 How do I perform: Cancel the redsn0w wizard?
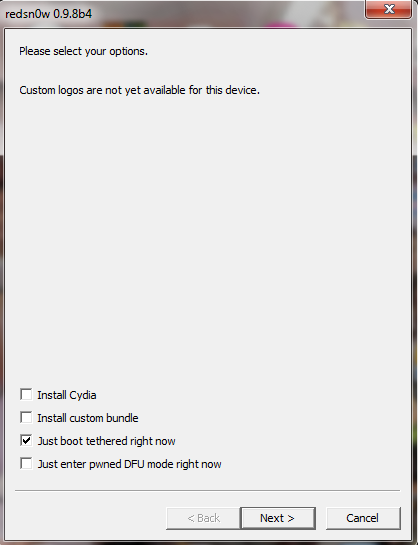(363, 518)
